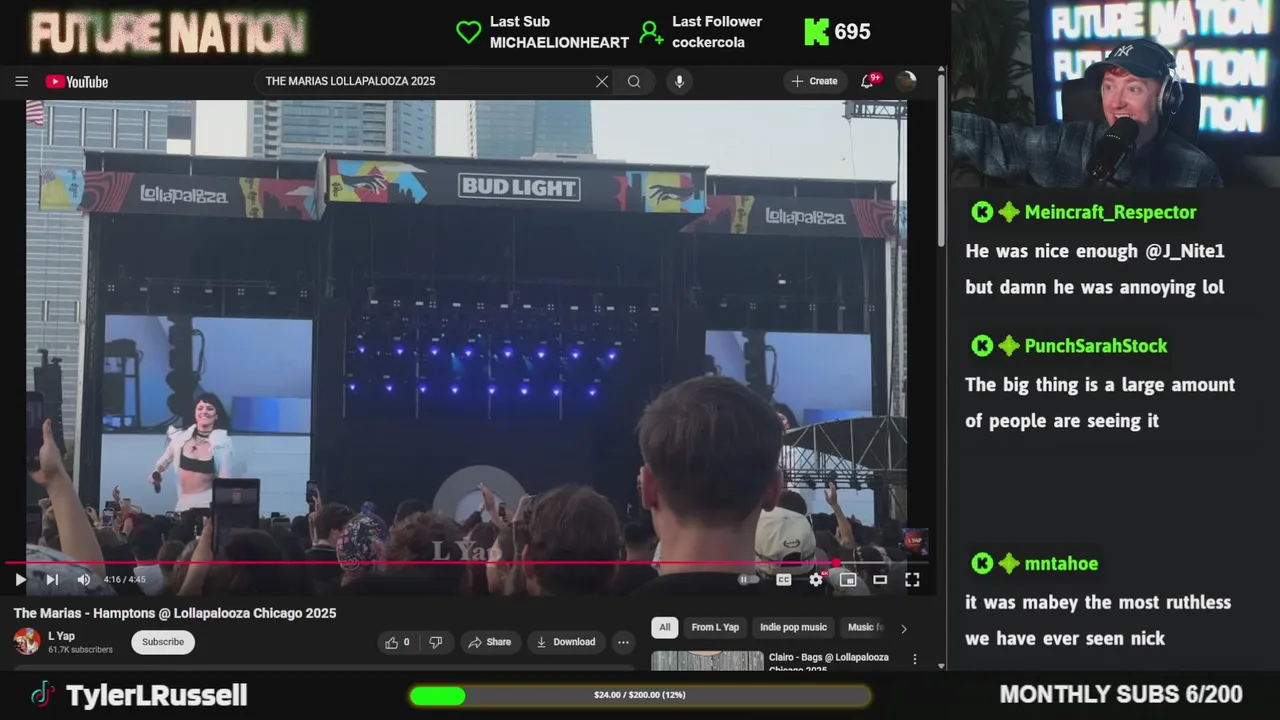Open the Clairo - Bags video title
This screenshot has width=1280, height=720.
[829, 662]
